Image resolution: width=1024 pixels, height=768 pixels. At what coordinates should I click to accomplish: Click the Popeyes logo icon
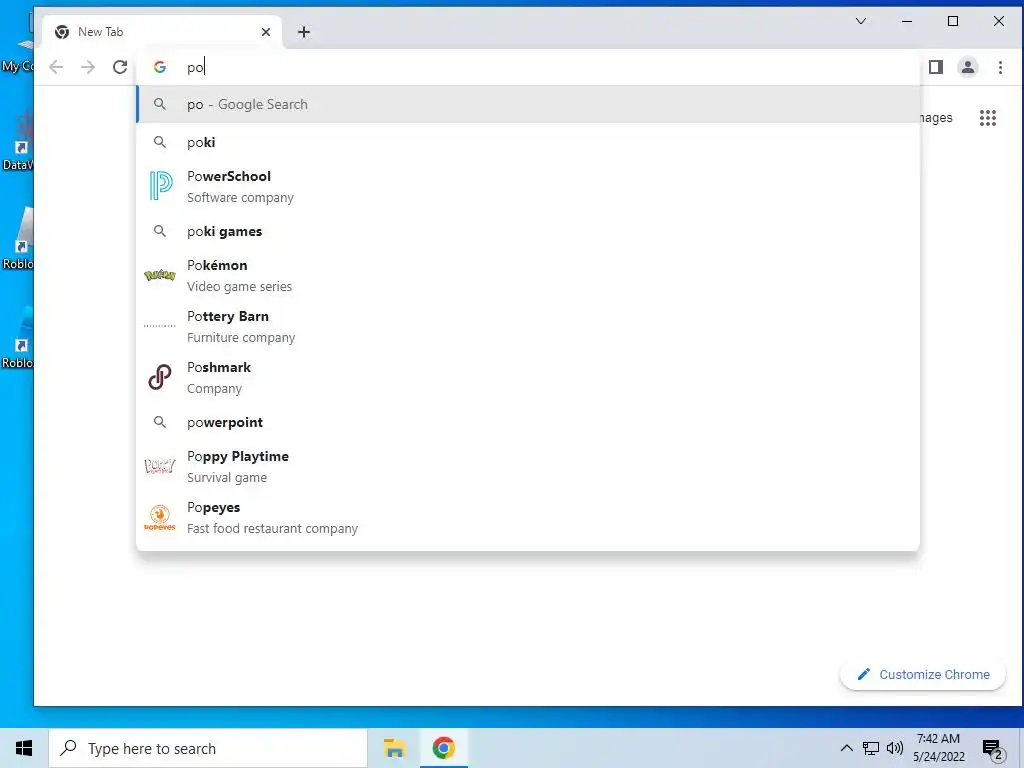point(159,517)
